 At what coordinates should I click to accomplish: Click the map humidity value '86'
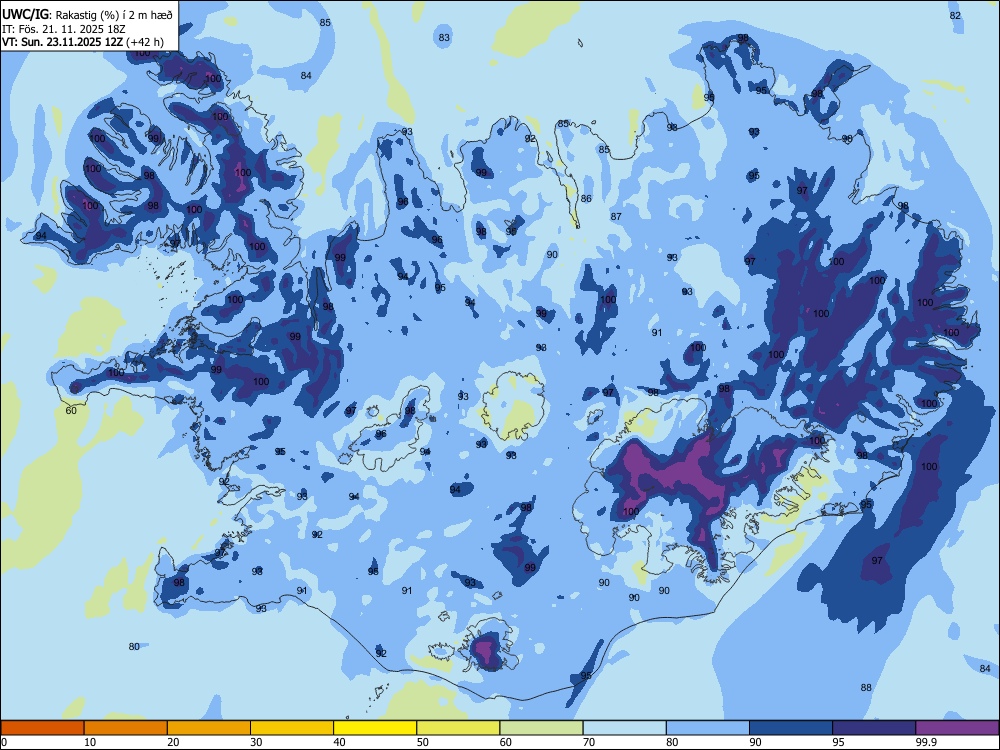[586, 199]
